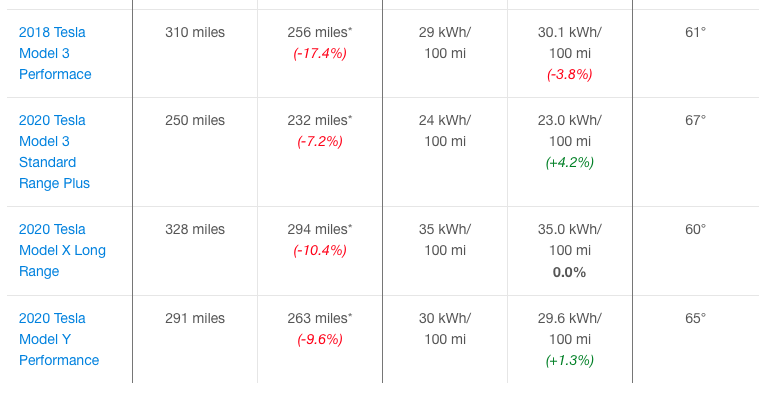Click the red -10.4% range difference
Screen dimensions: 772x410
320,250
